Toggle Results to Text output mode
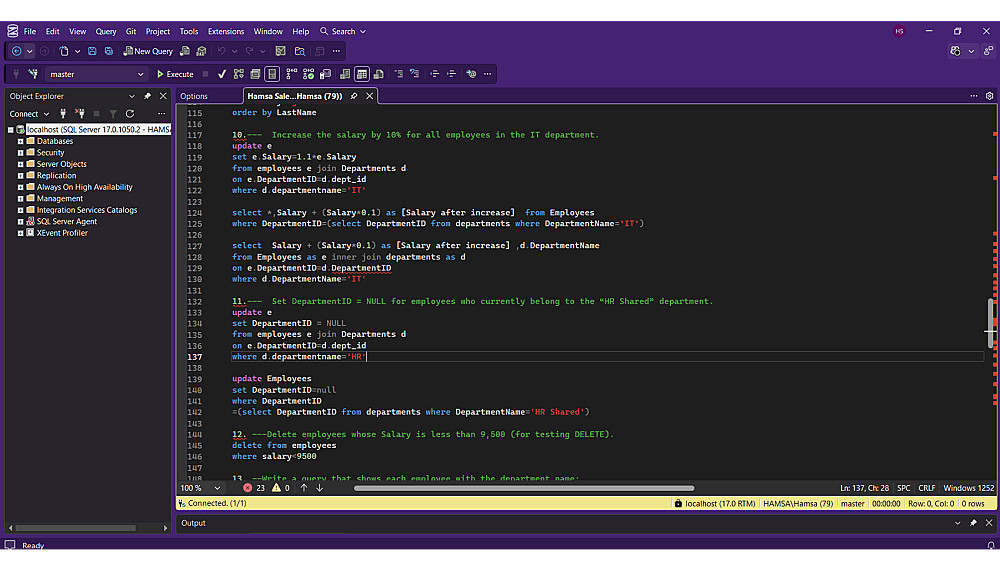This screenshot has width=1000, height=571. (344, 74)
